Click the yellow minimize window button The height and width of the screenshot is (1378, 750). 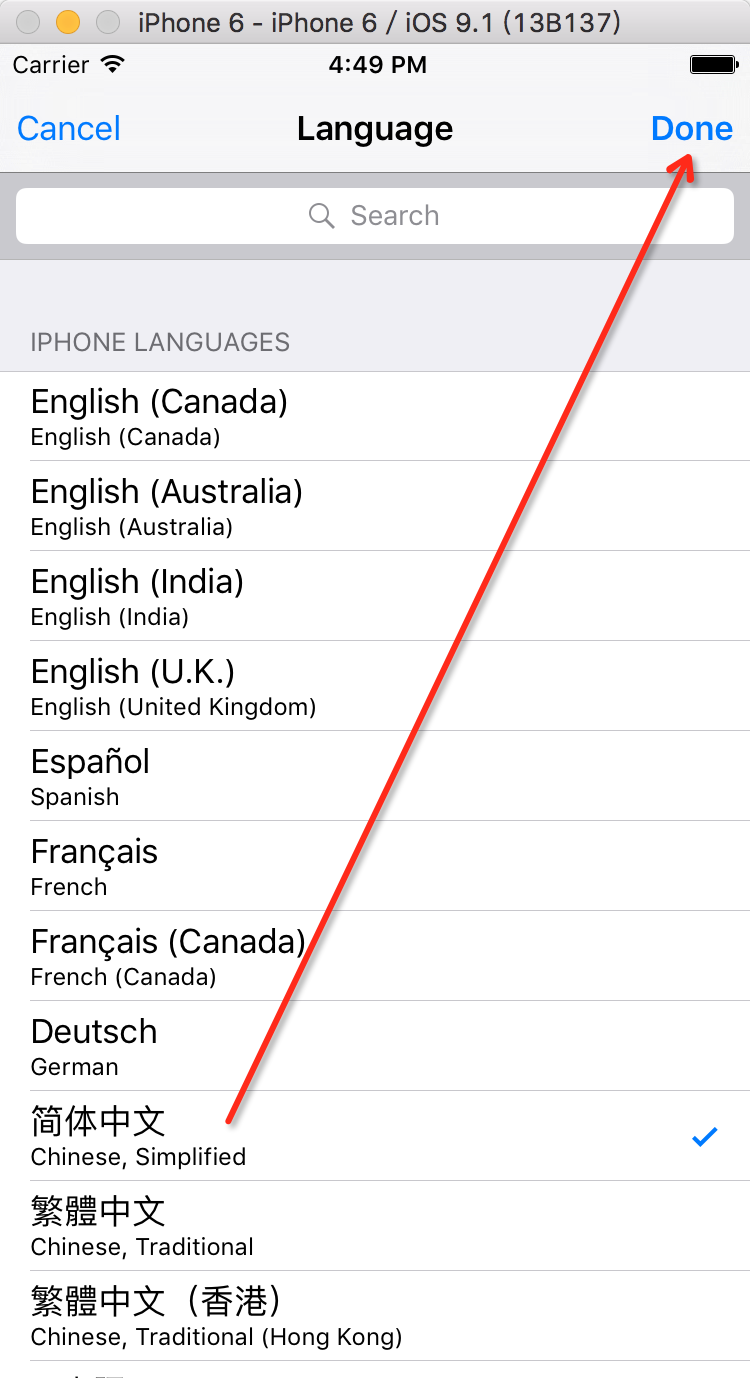[x=67, y=22]
